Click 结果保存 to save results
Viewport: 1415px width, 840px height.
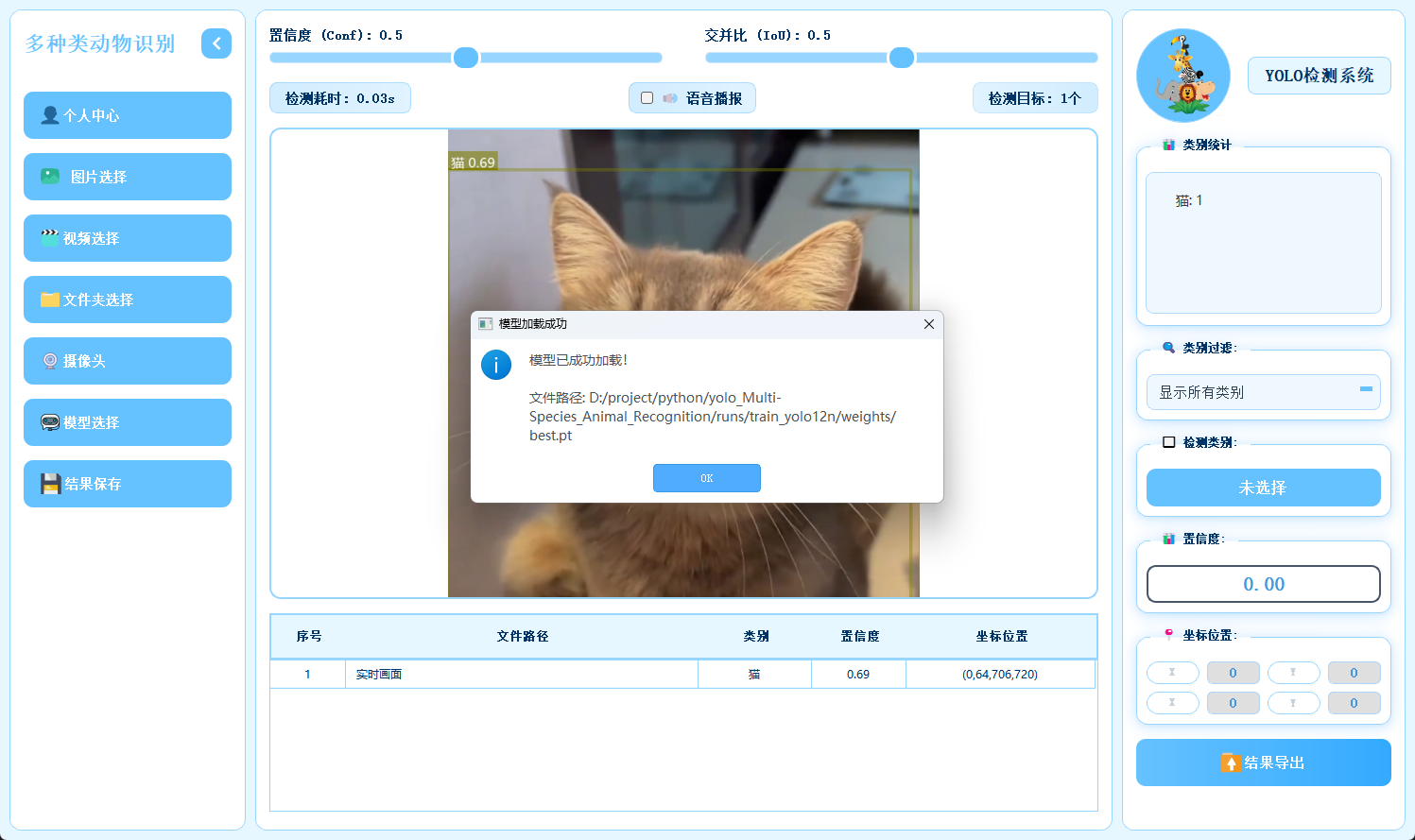coord(128,484)
